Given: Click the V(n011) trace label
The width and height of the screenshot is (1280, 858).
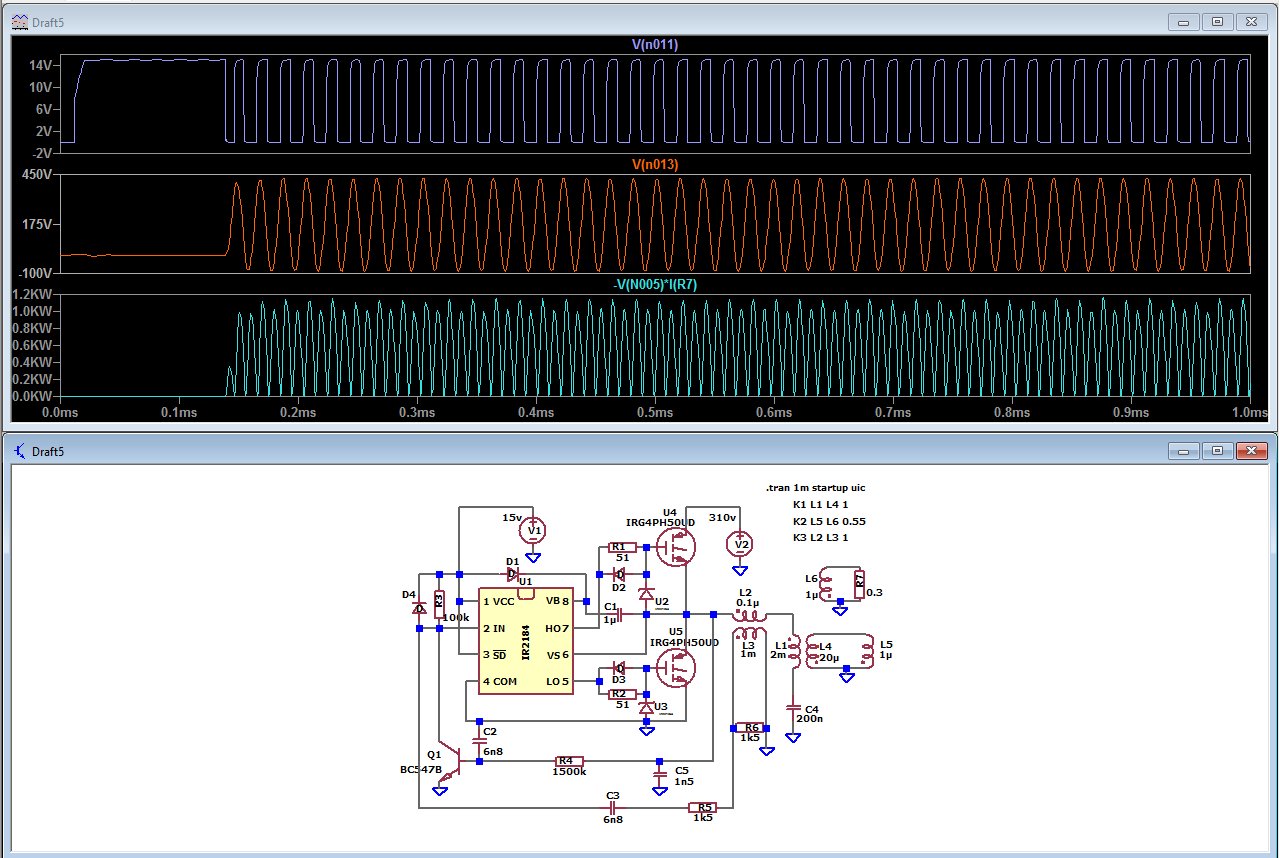Looking at the screenshot, I should (x=656, y=45).
